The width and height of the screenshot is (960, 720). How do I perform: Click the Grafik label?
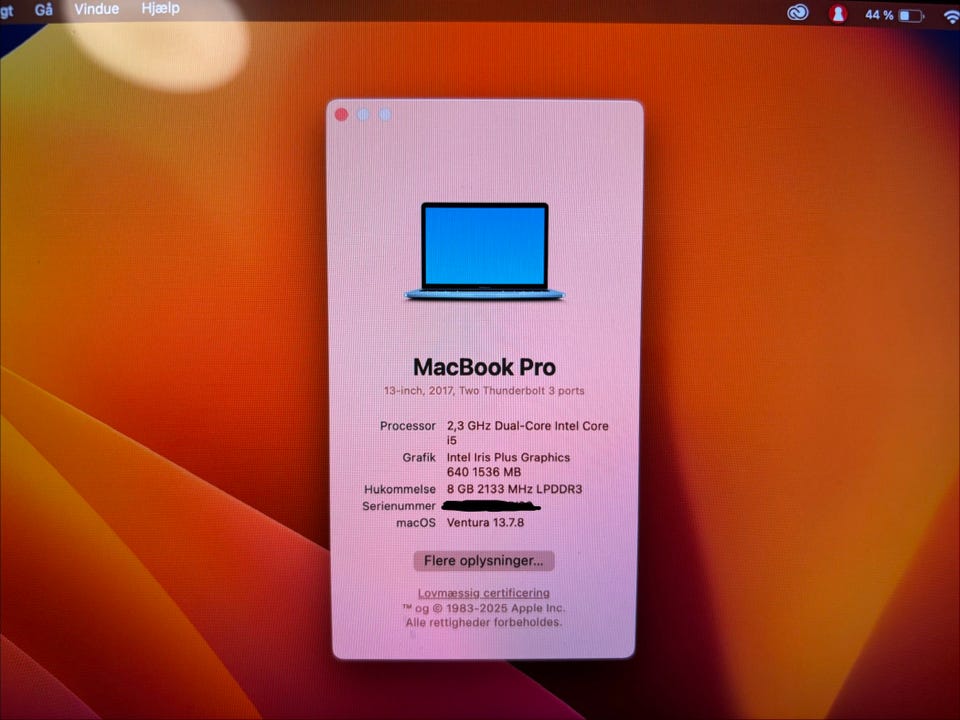(419, 457)
